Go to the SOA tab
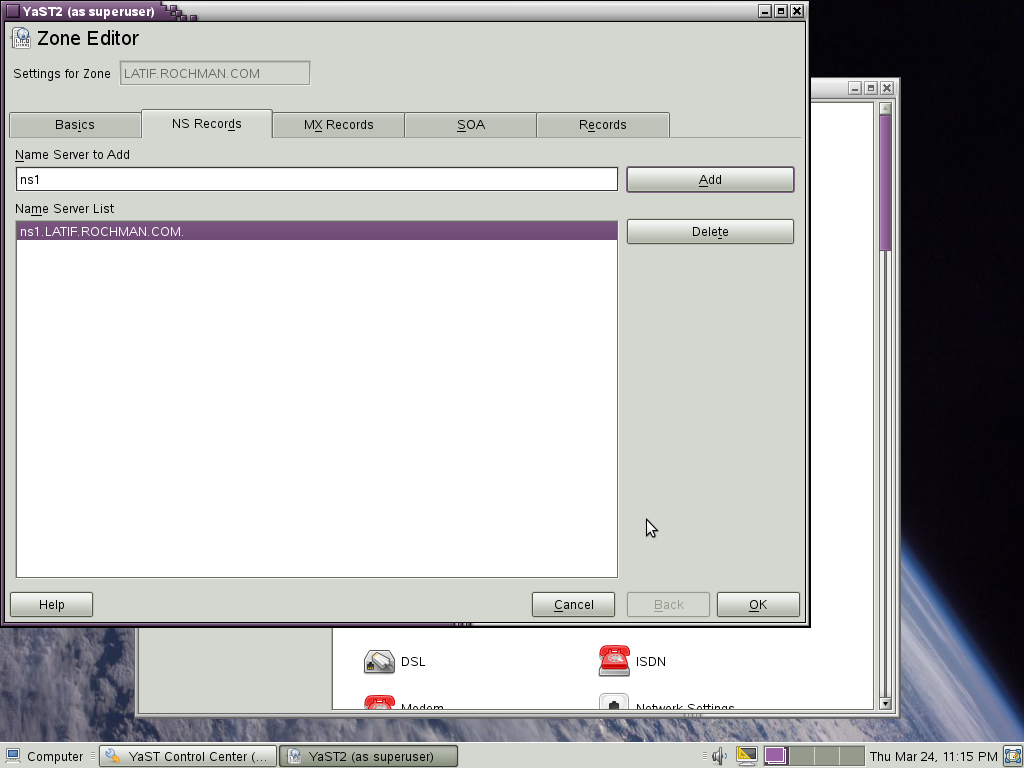 pyautogui.click(x=471, y=125)
